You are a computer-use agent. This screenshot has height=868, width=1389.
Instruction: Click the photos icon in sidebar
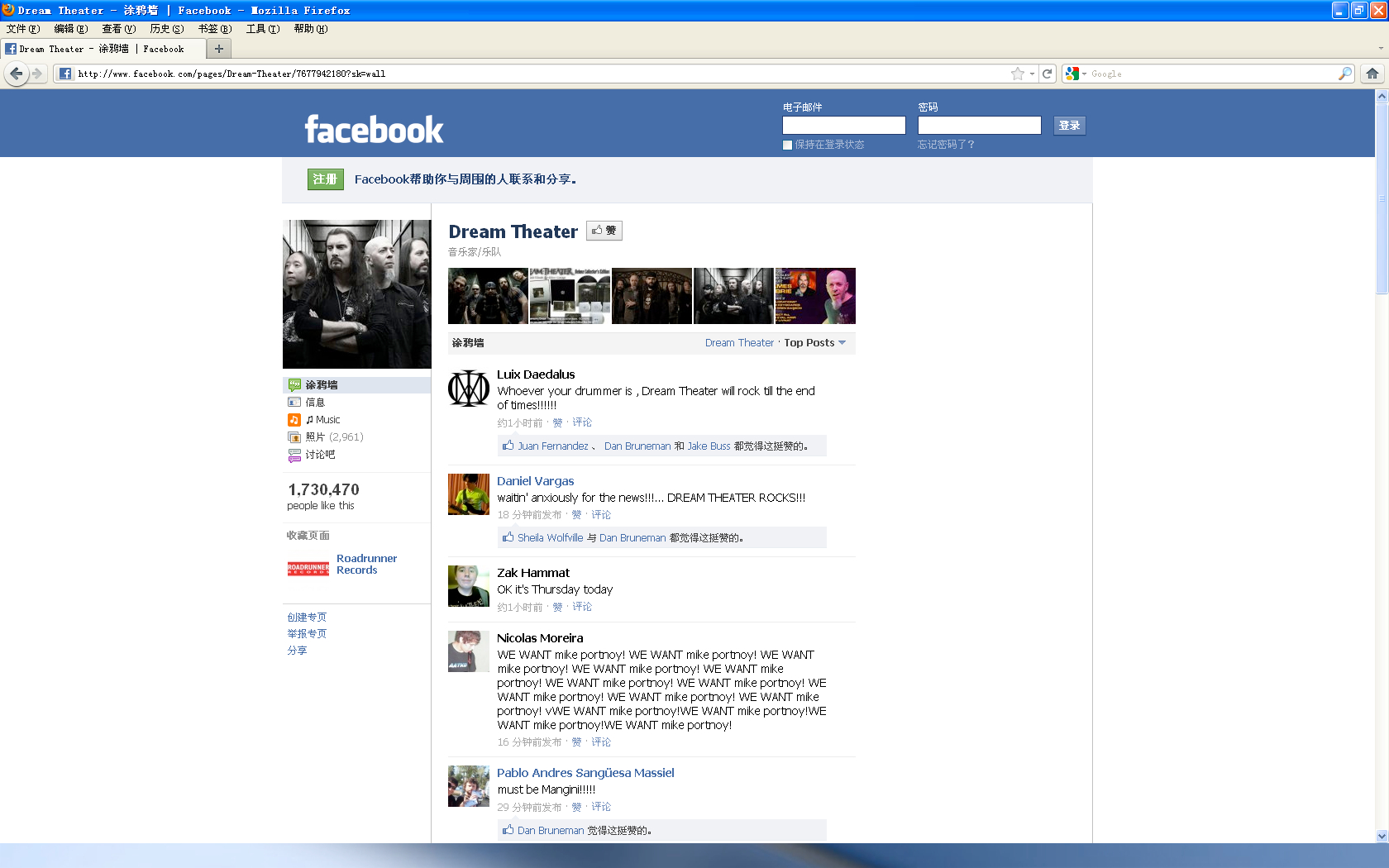tap(294, 437)
